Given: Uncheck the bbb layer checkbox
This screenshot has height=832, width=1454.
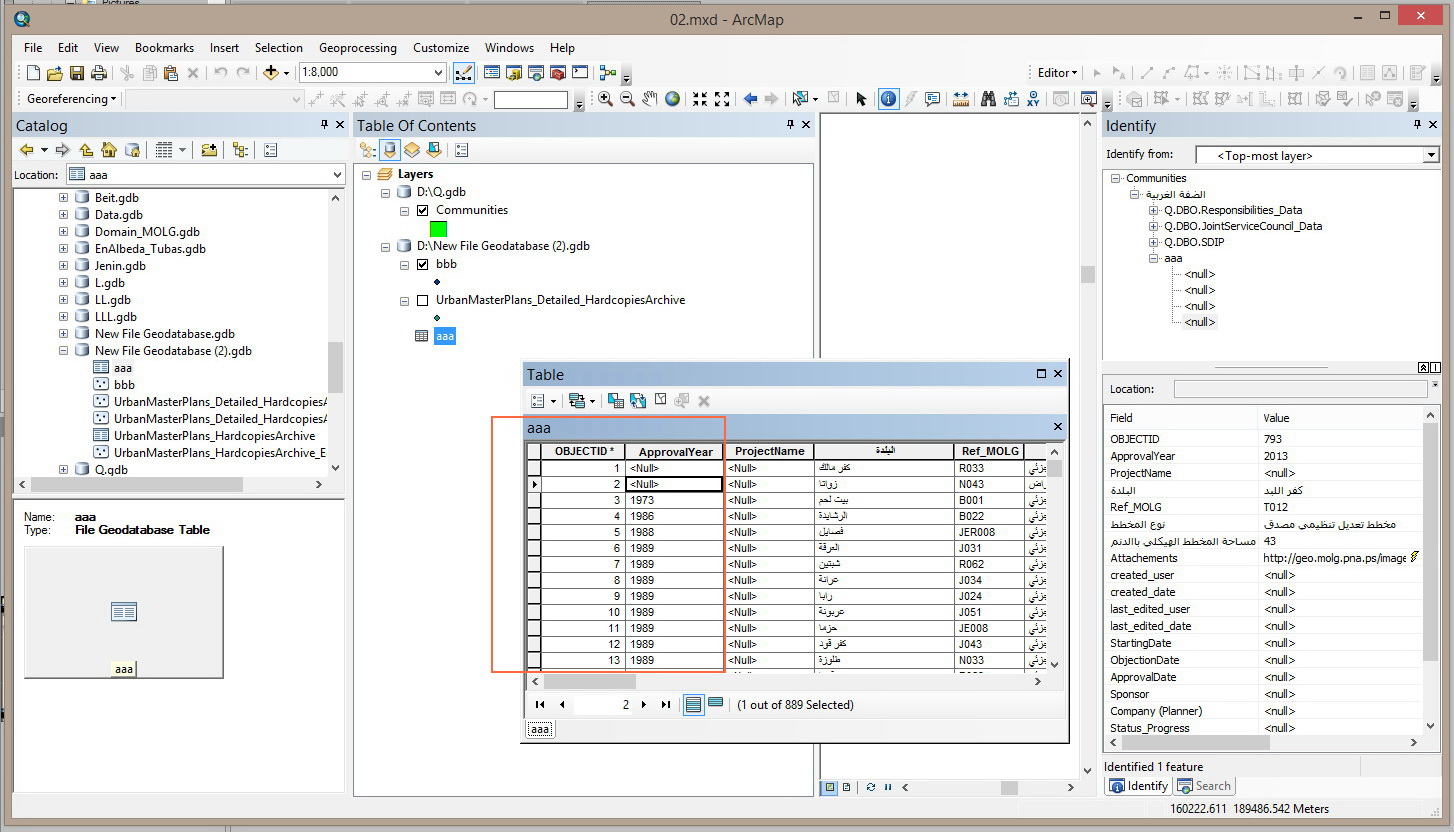Looking at the screenshot, I should [x=422, y=264].
